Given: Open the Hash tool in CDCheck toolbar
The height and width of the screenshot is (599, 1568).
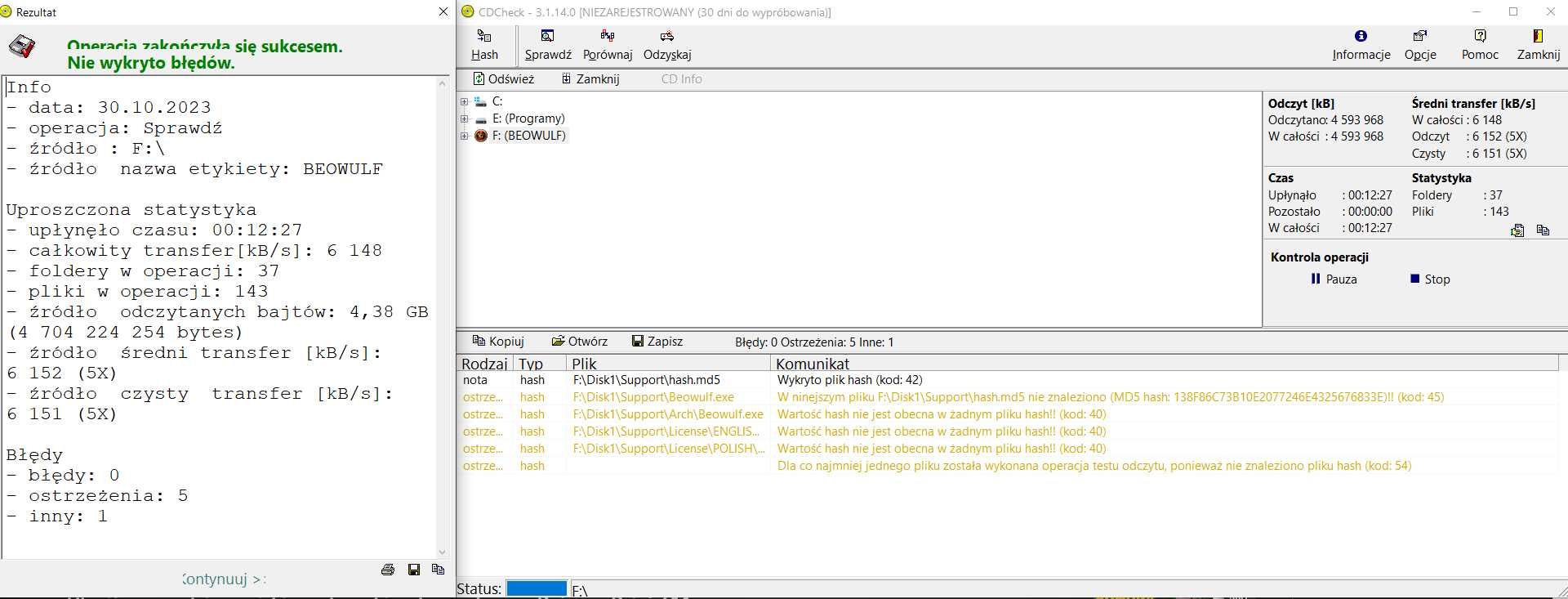Looking at the screenshot, I should pos(484,45).
